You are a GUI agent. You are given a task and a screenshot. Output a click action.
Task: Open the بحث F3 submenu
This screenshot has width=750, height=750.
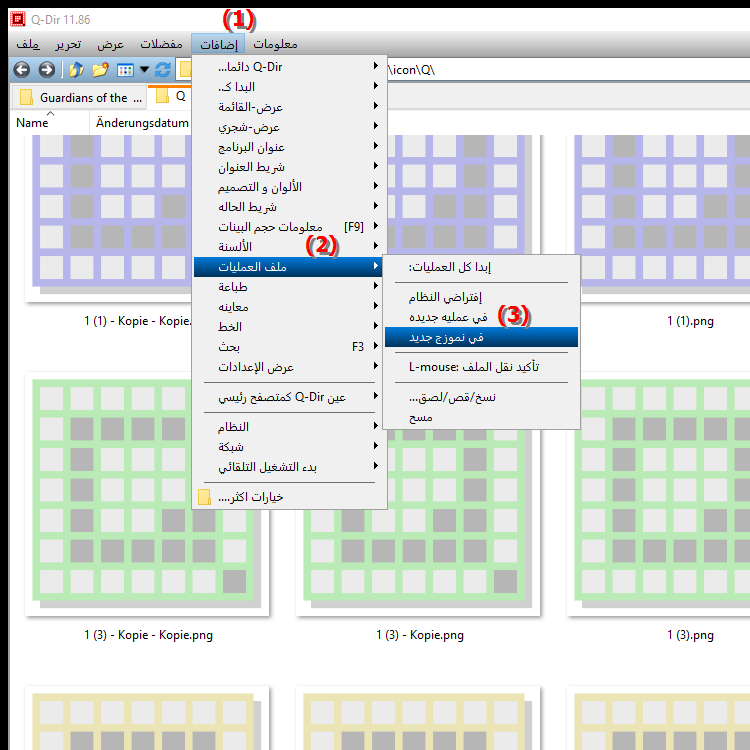289,347
